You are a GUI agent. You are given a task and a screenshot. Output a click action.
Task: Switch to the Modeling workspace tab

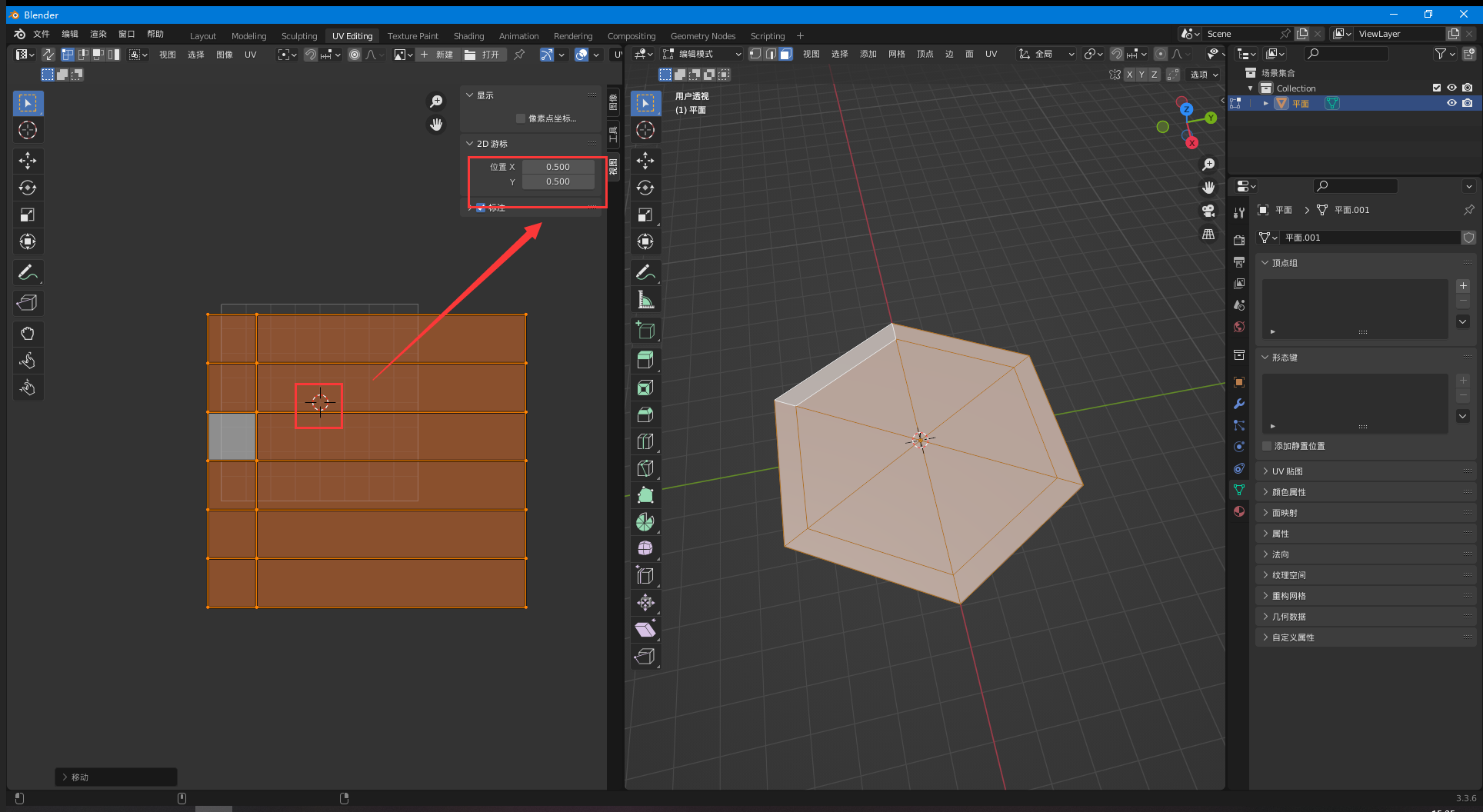(x=248, y=36)
